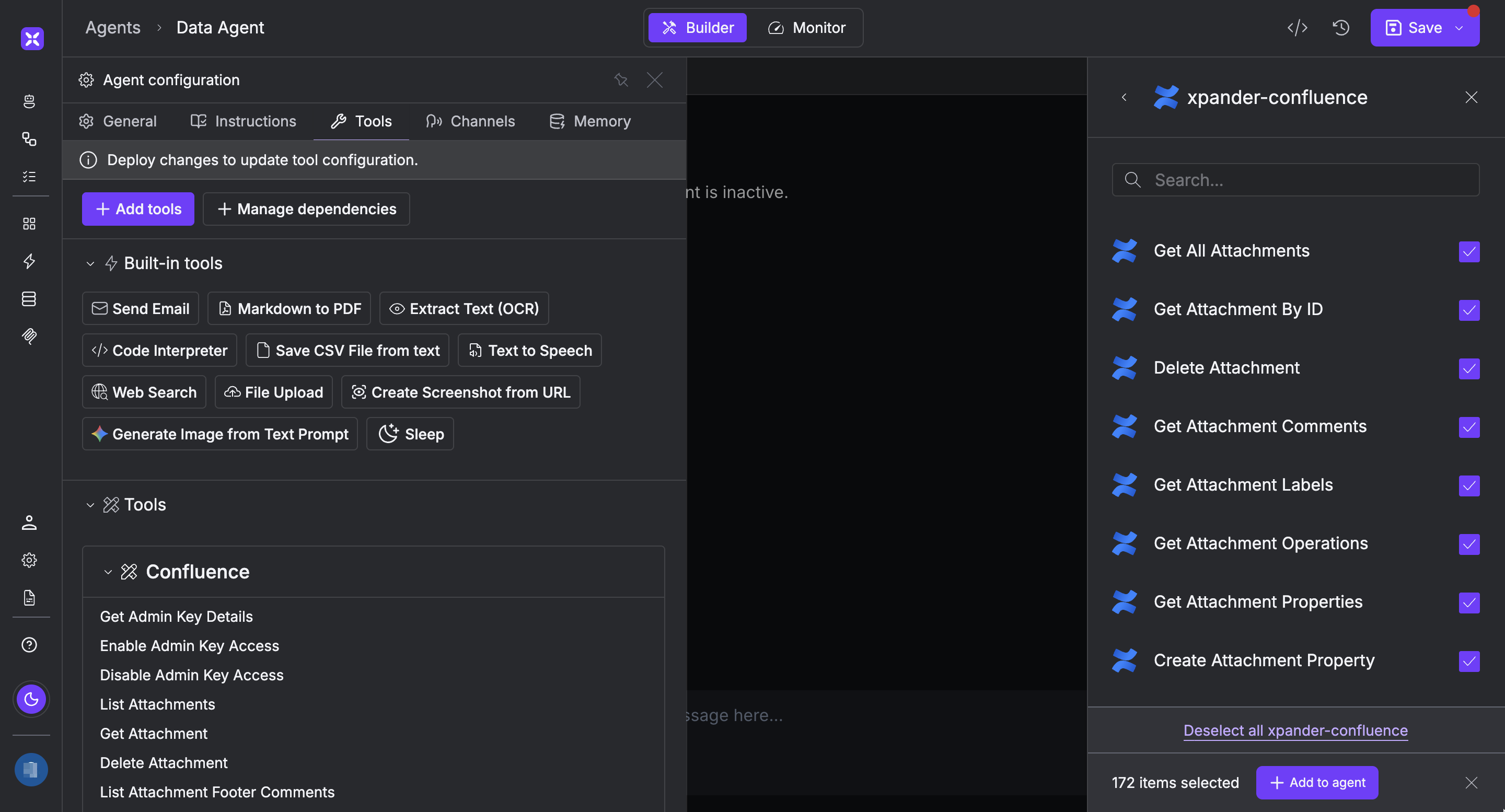Switch to the Instructions tab
The image size is (1505, 812).
point(244,121)
